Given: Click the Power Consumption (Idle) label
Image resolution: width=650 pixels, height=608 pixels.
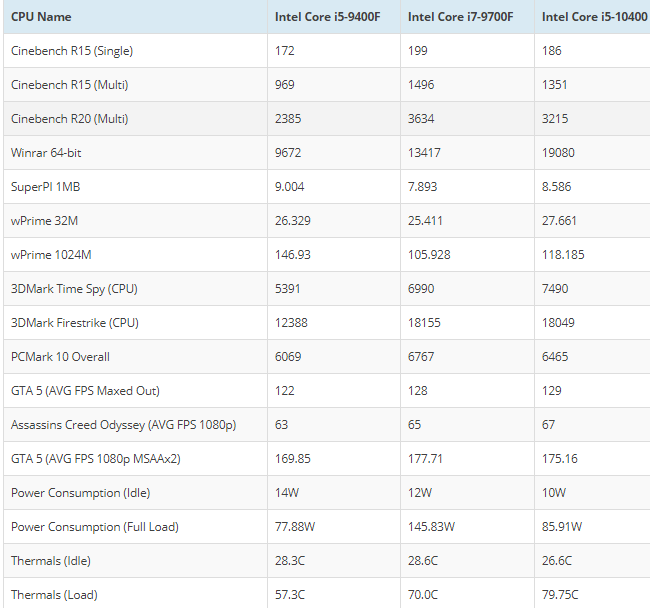Looking at the screenshot, I should point(80,493).
